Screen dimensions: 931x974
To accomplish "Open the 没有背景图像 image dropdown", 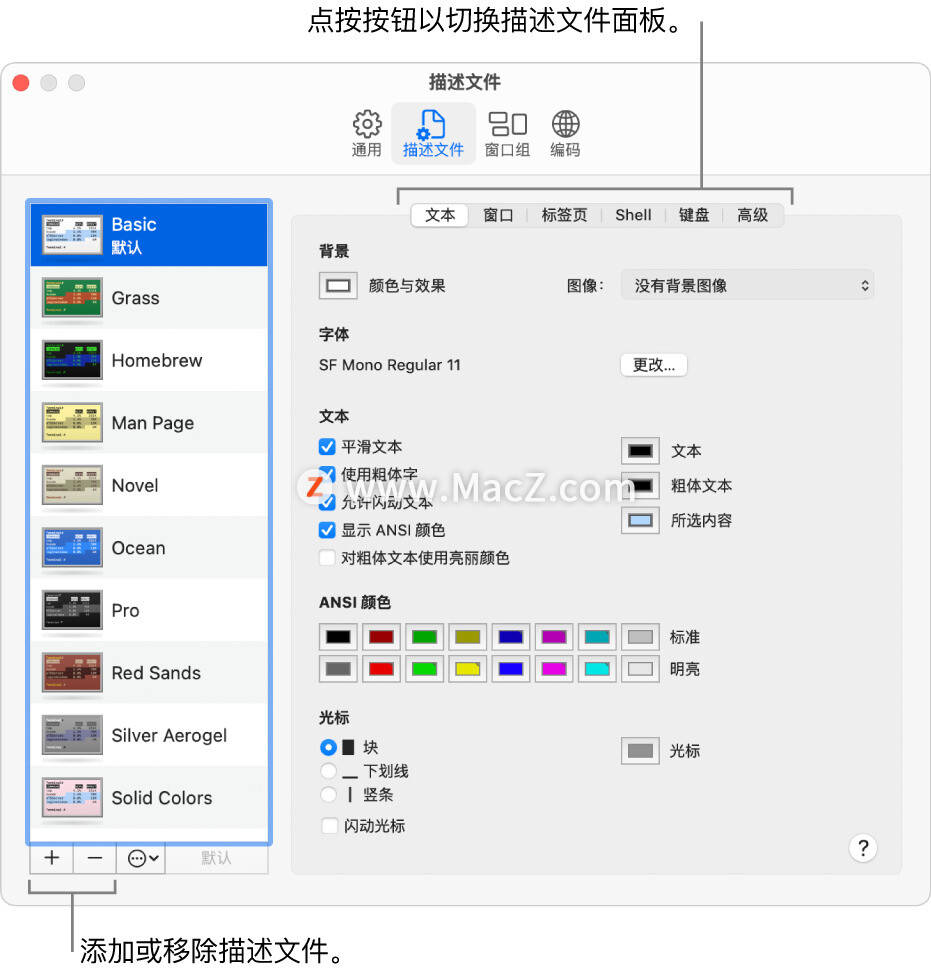I will click(747, 286).
